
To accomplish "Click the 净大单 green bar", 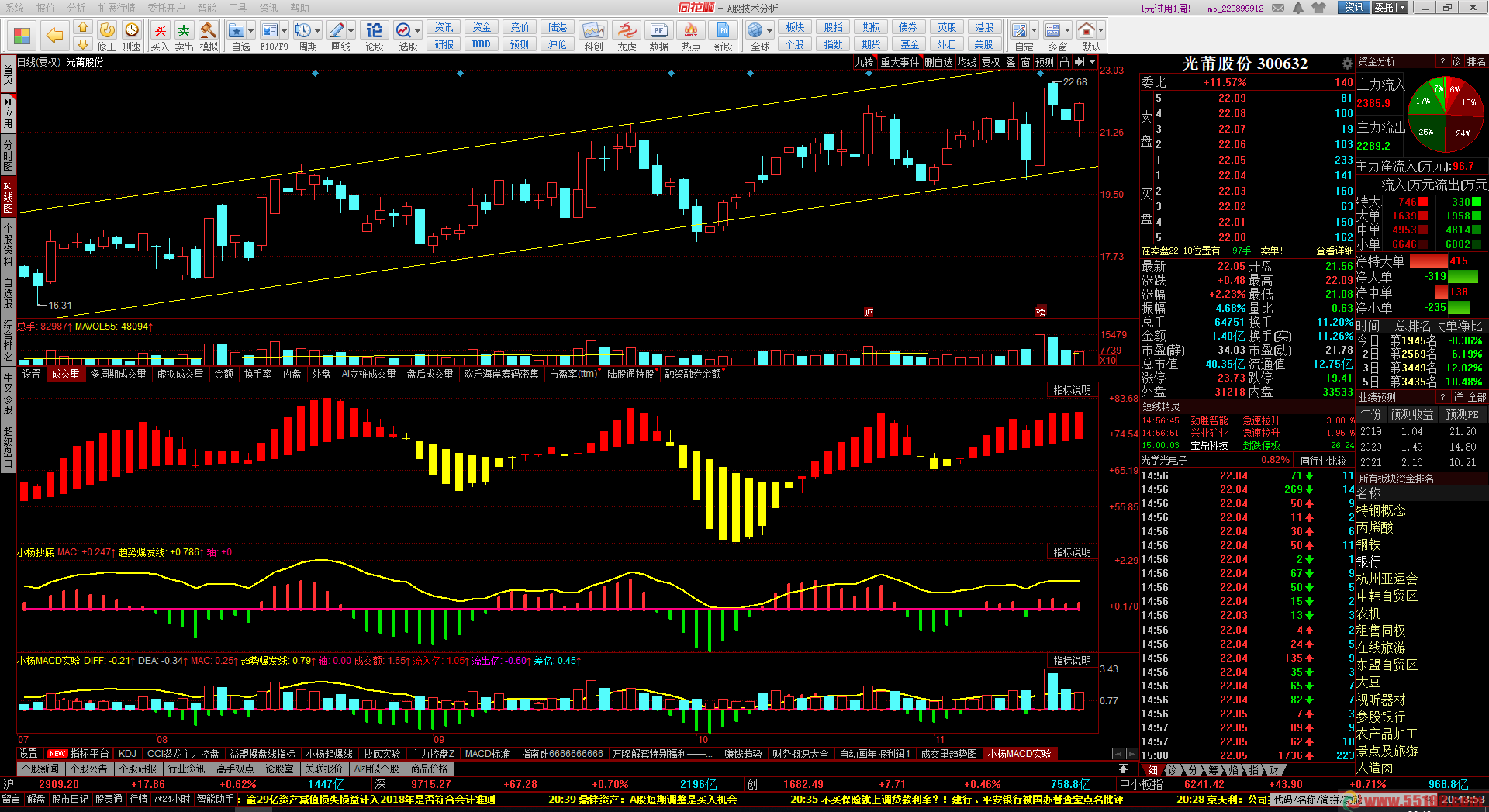I will (x=1463, y=277).
